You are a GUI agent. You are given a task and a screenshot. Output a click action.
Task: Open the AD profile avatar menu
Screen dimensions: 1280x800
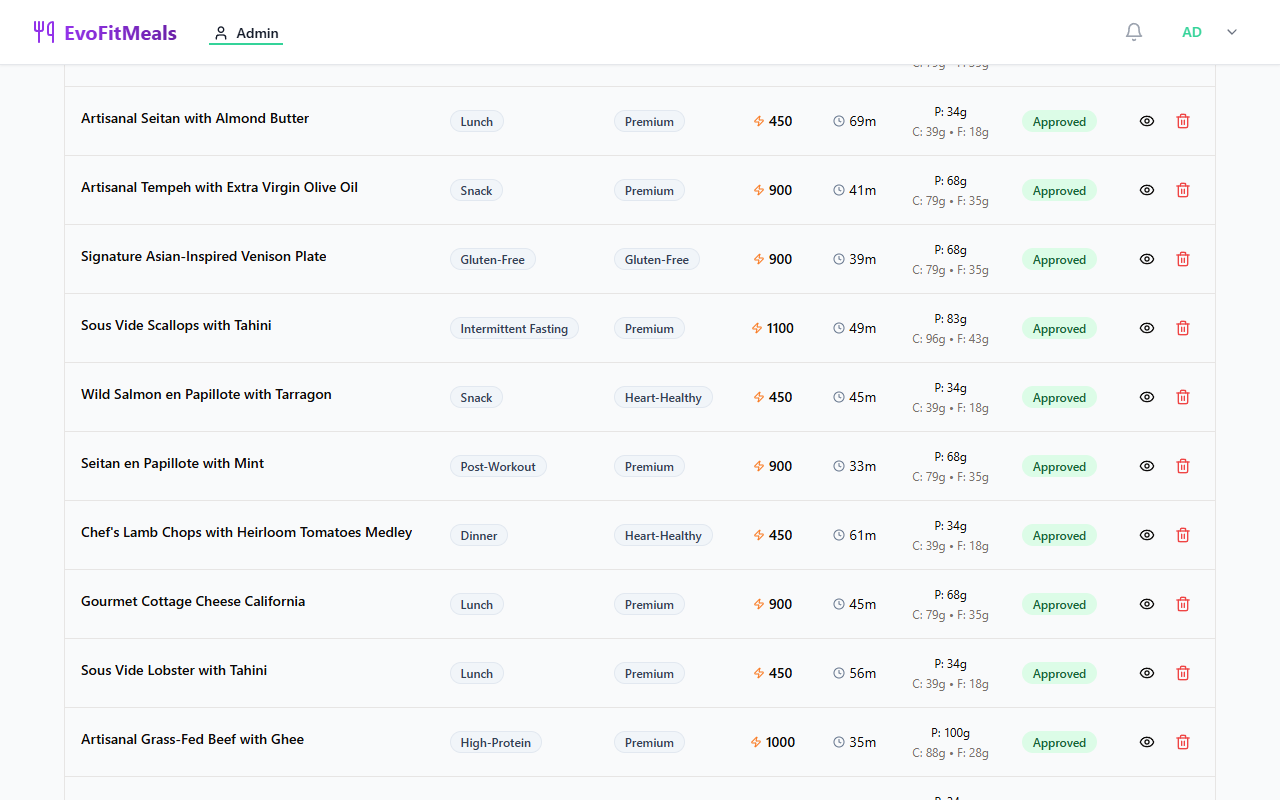(x=1192, y=32)
